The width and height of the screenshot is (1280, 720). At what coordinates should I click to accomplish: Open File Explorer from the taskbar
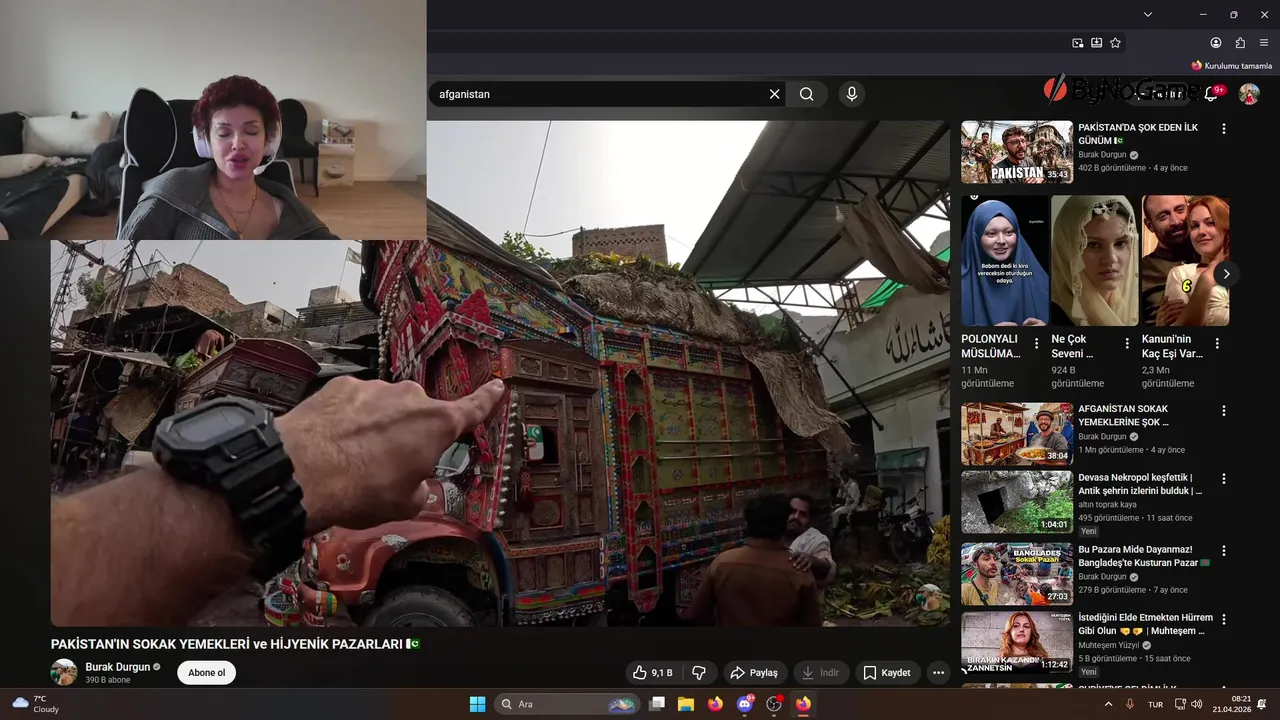pyautogui.click(x=686, y=704)
